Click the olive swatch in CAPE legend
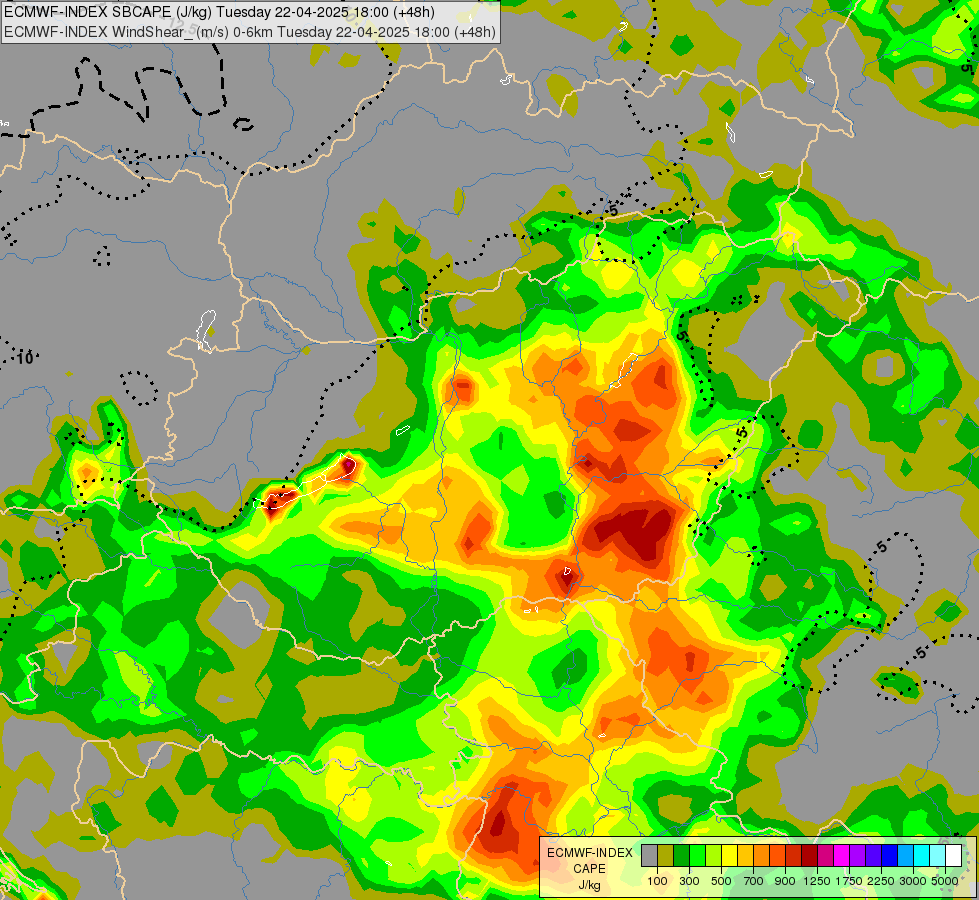 point(666,855)
